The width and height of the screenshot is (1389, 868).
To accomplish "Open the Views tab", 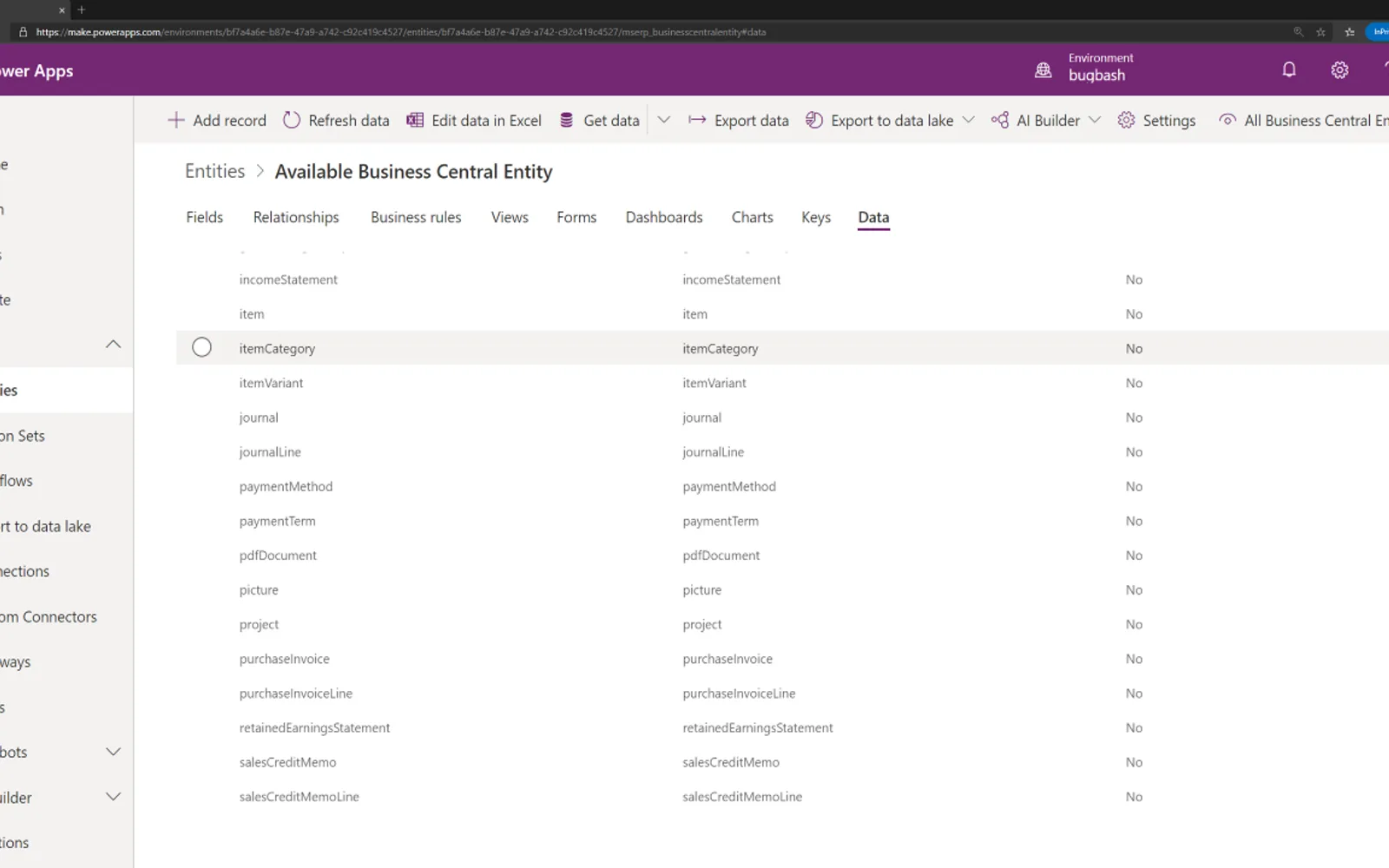I will [510, 217].
